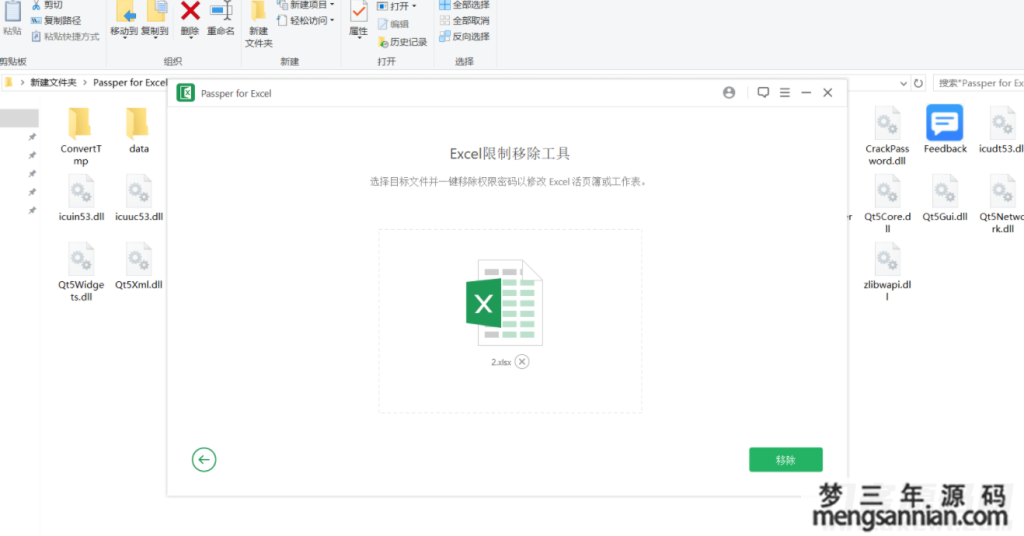1024x536 pixels.
Task: Refresh the Explorer folder view
Action: tap(918, 83)
